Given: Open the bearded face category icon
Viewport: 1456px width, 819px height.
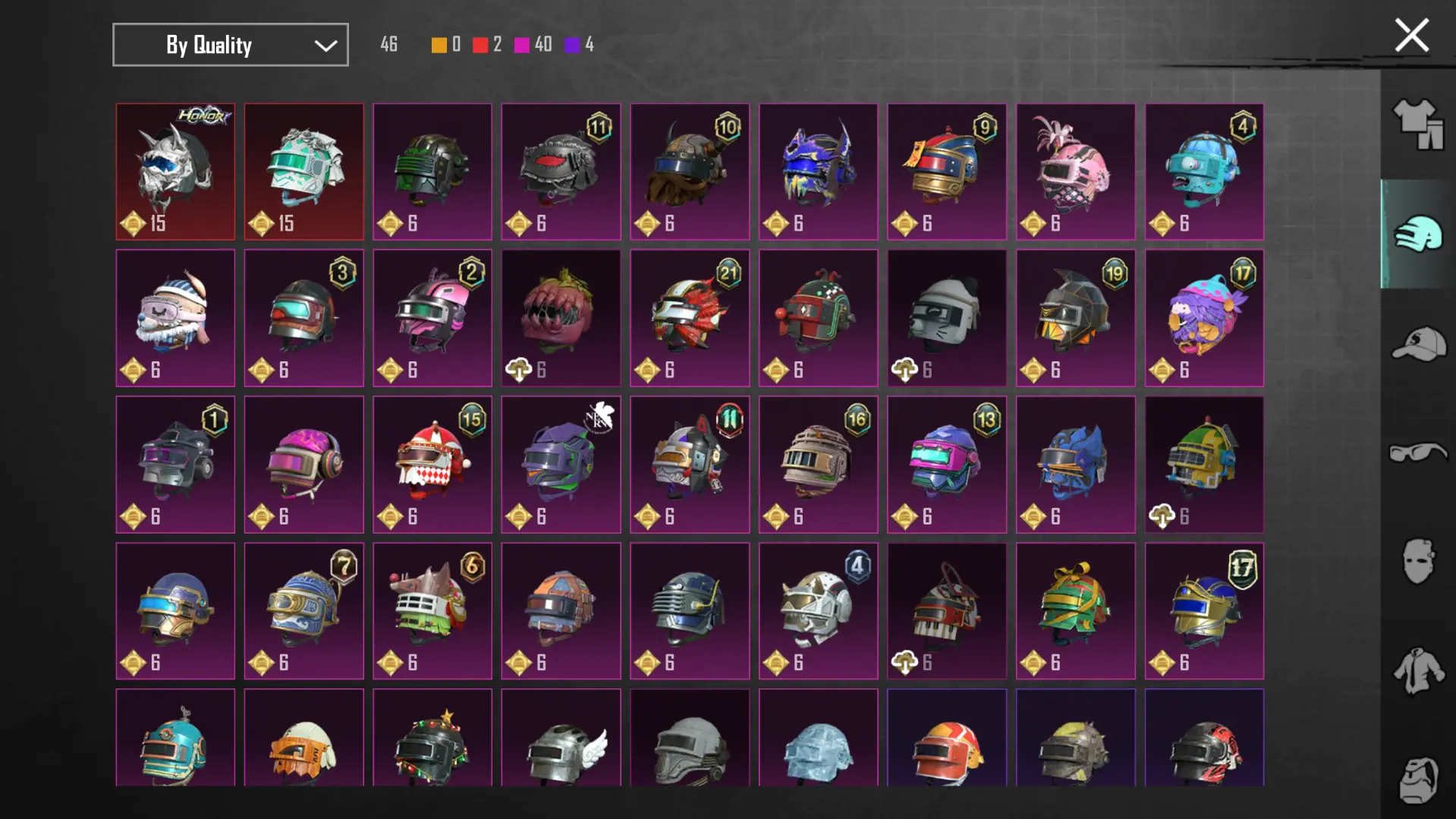Looking at the screenshot, I should tap(1418, 780).
